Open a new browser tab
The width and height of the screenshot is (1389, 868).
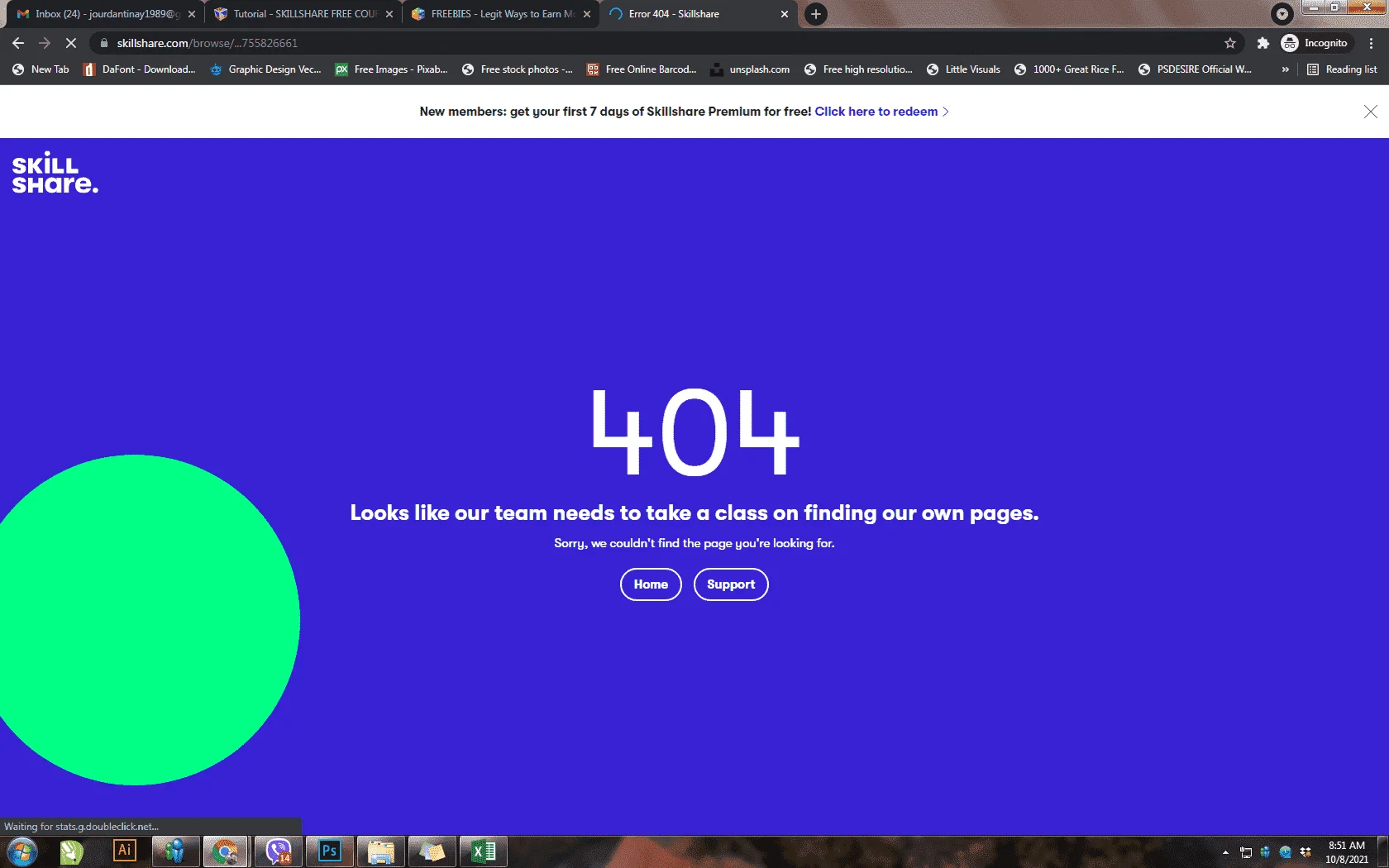pyautogui.click(x=816, y=14)
